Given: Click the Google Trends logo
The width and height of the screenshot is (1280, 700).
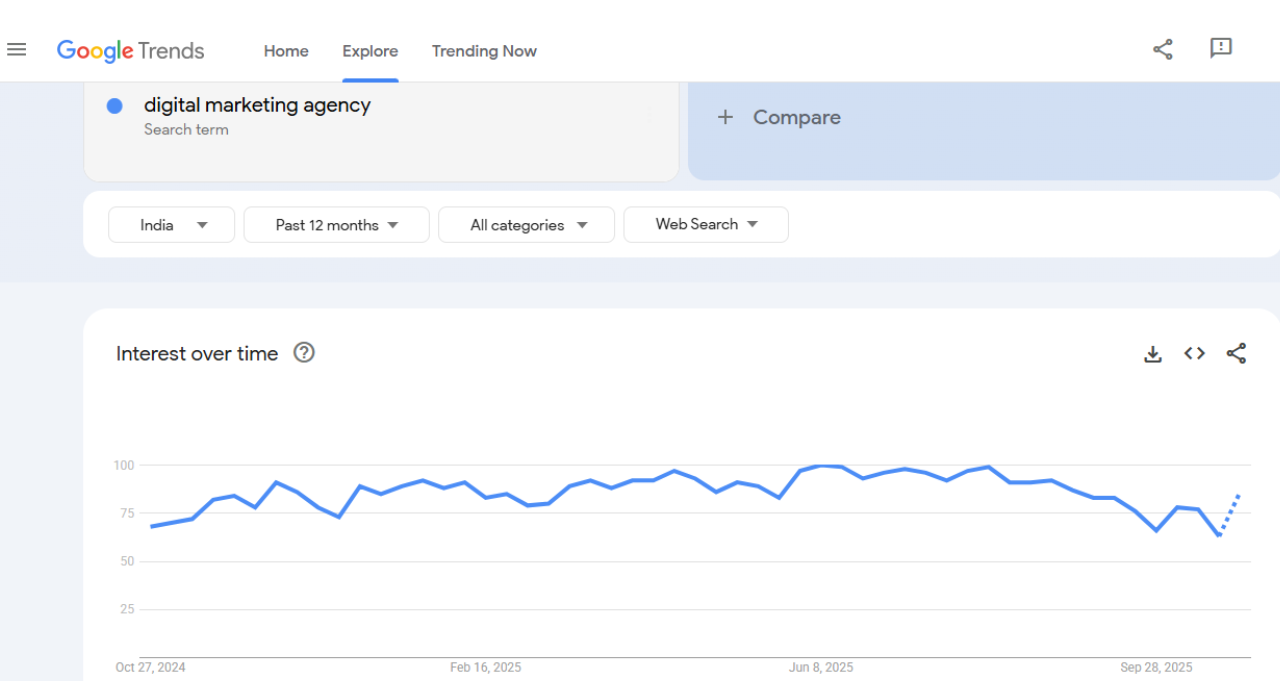Looking at the screenshot, I should click(130, 50).
